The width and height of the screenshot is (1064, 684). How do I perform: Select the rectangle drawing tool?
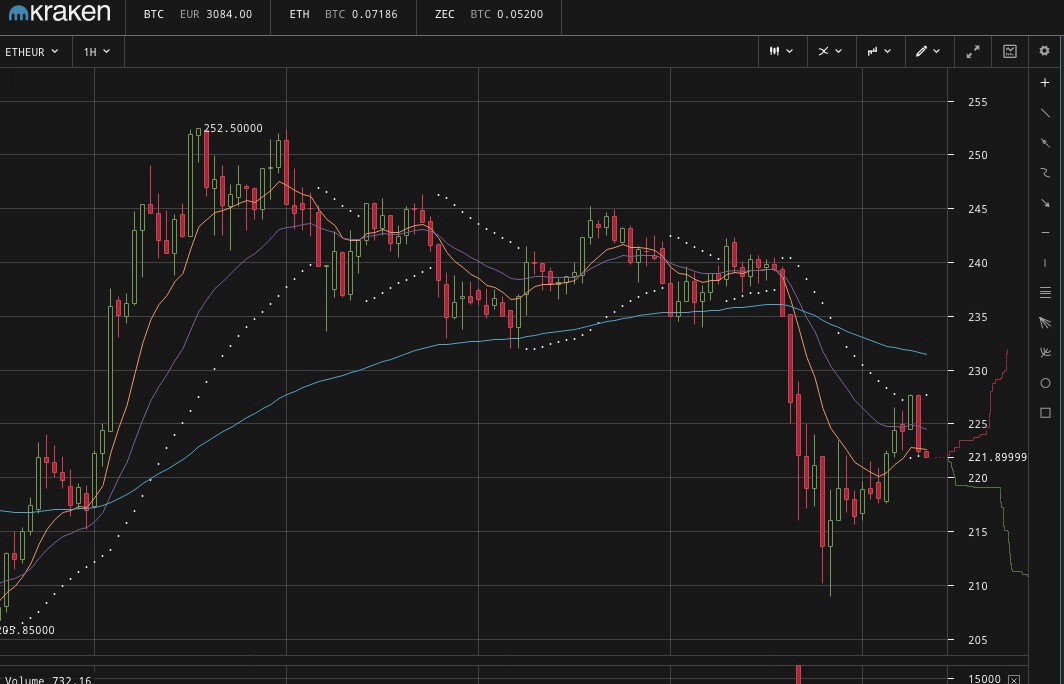pos(1045,413)
